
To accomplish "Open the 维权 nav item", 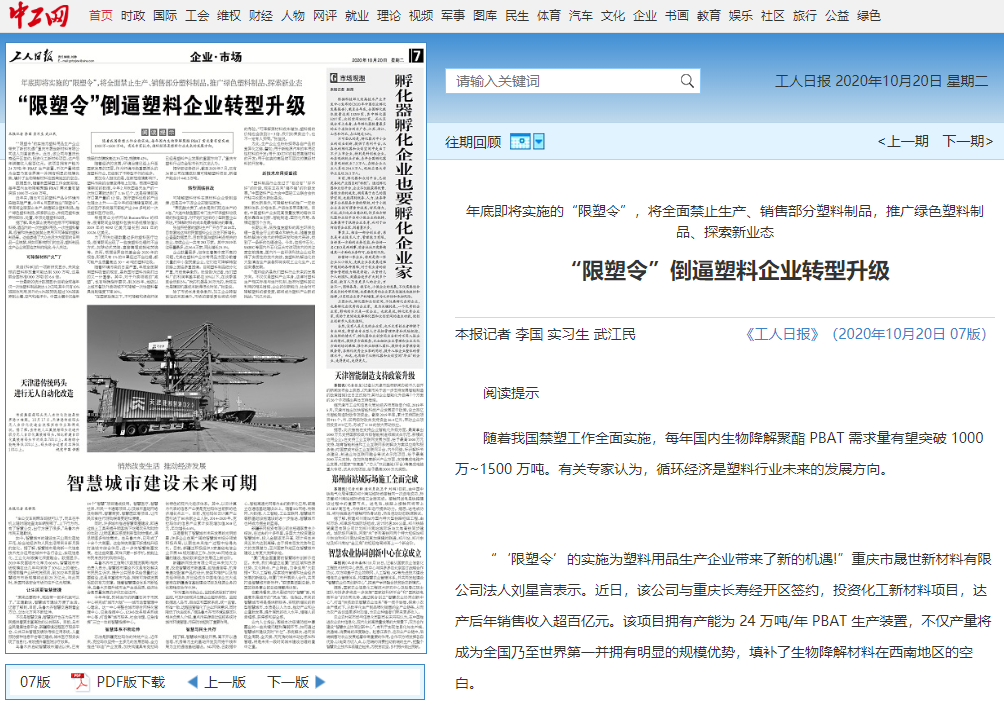I will click(x=229, y=15).
